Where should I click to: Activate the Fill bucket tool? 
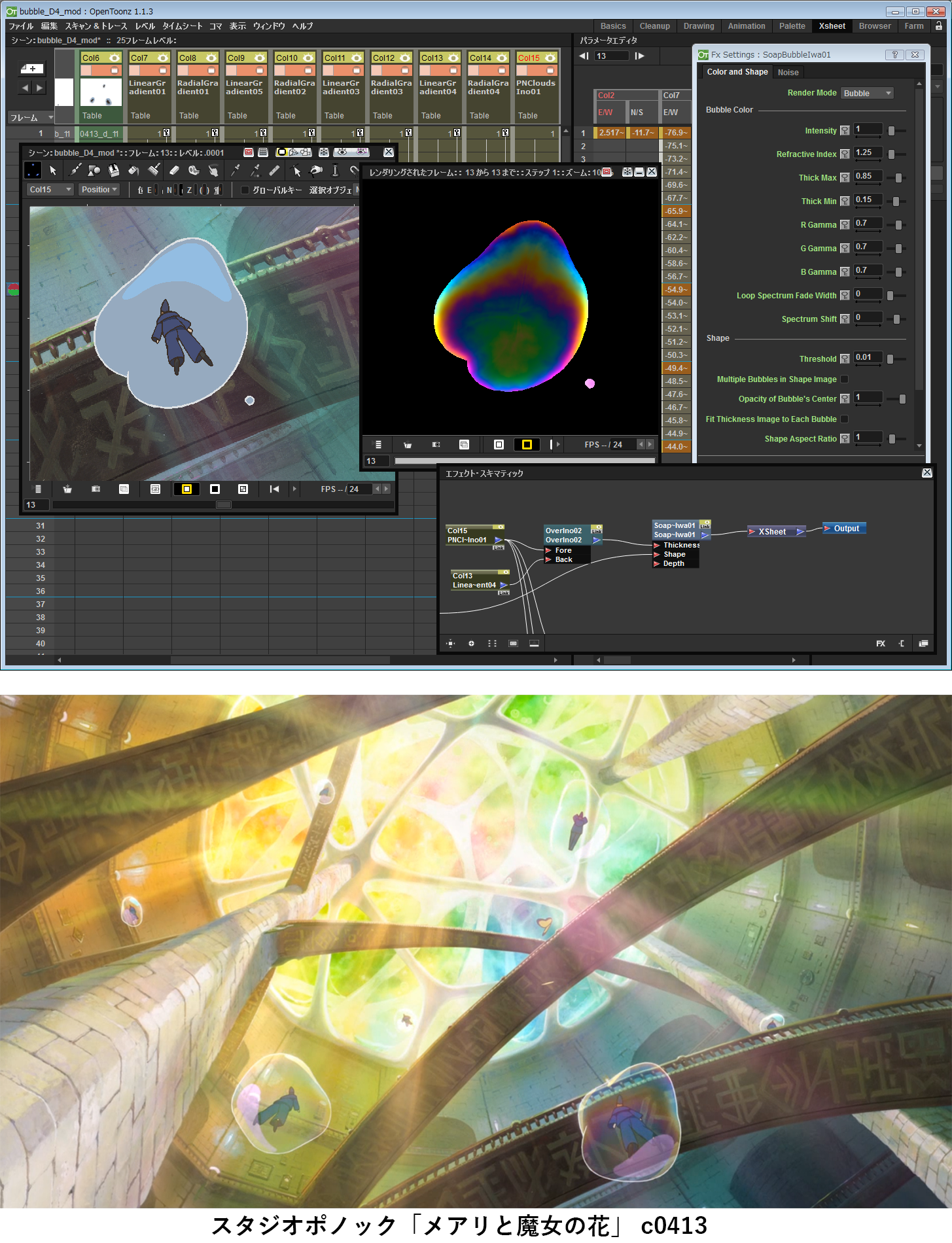[133, 171]
